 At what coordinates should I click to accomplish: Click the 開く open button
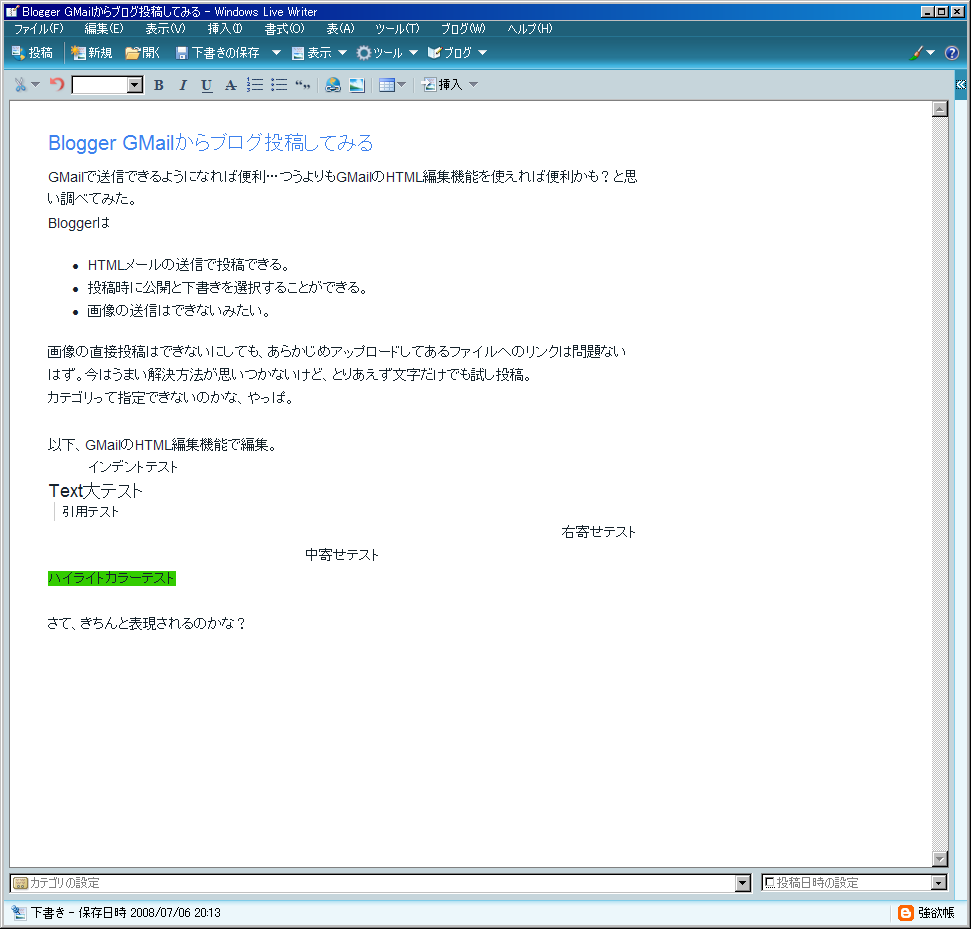(142, 53)
